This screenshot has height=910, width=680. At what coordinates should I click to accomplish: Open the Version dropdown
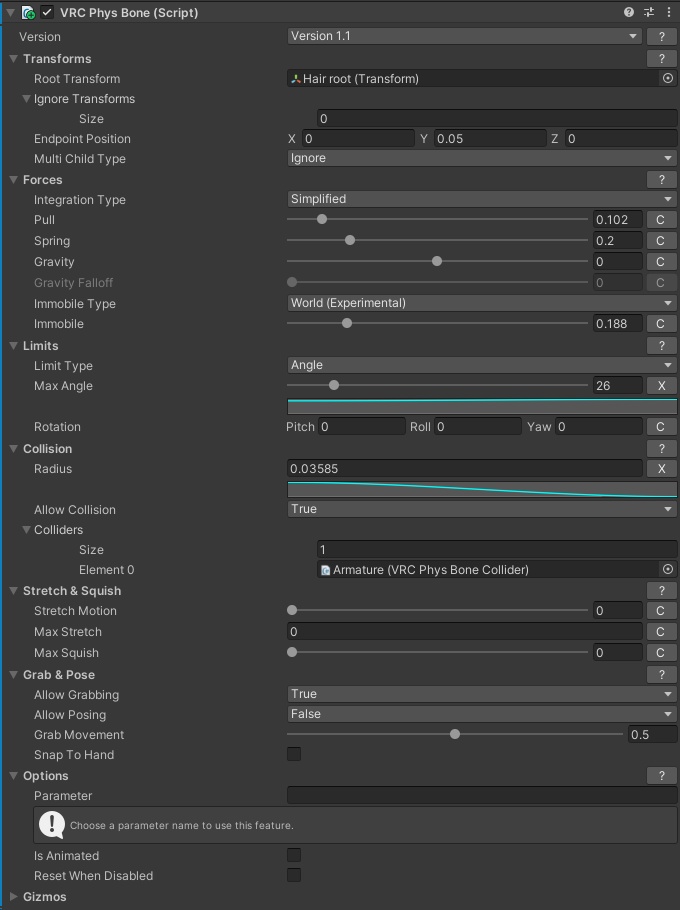465,36
